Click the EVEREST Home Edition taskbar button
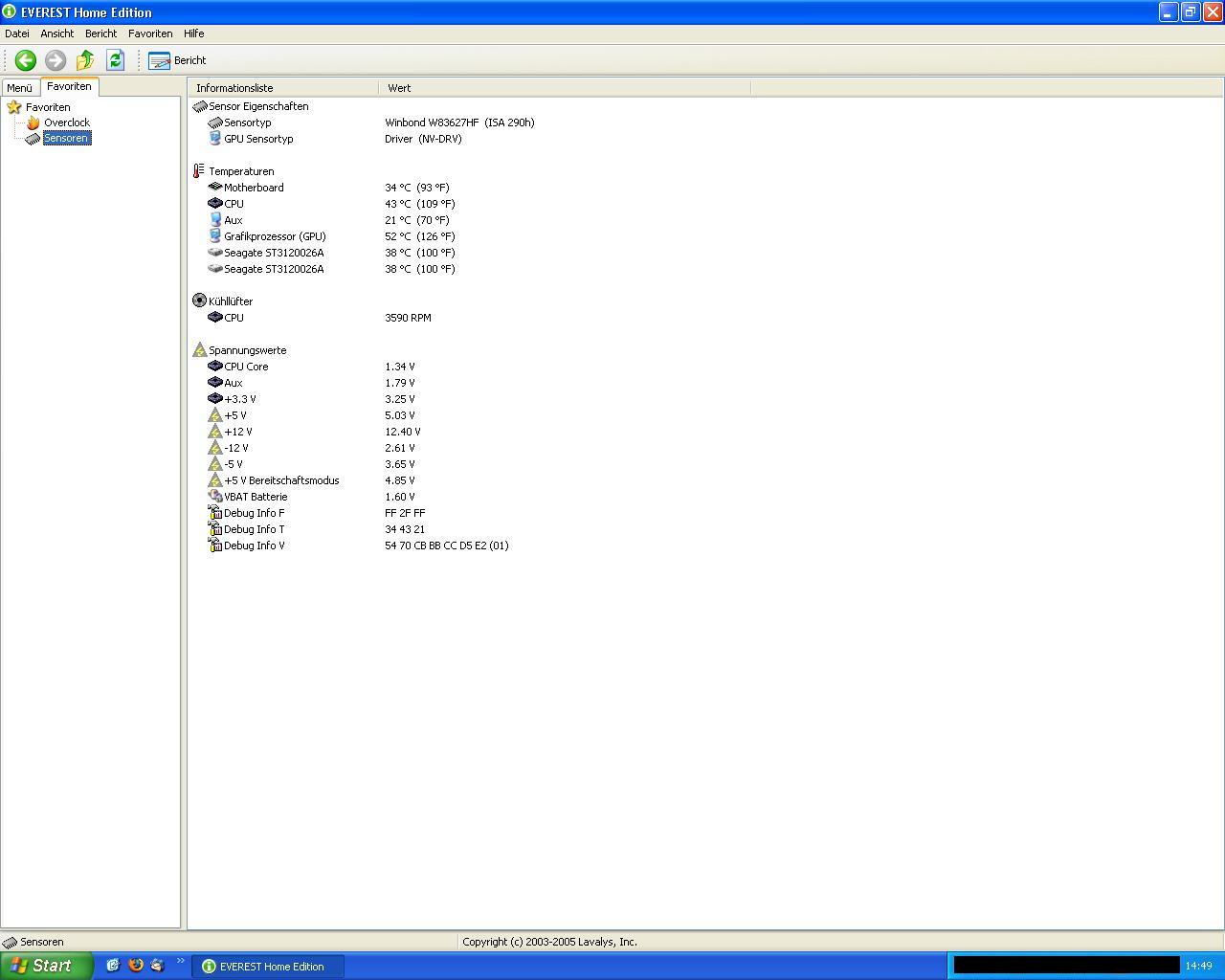Screen dimensions: 1225x980 [x=268, y=967]
